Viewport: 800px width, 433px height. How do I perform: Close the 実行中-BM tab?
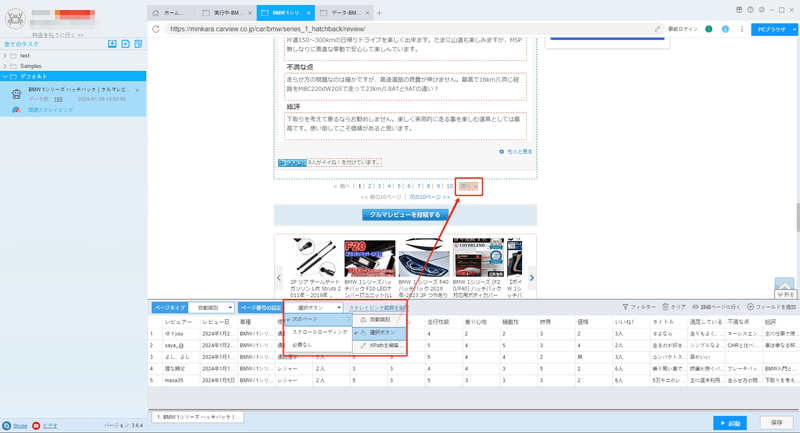tap(249, 13)
